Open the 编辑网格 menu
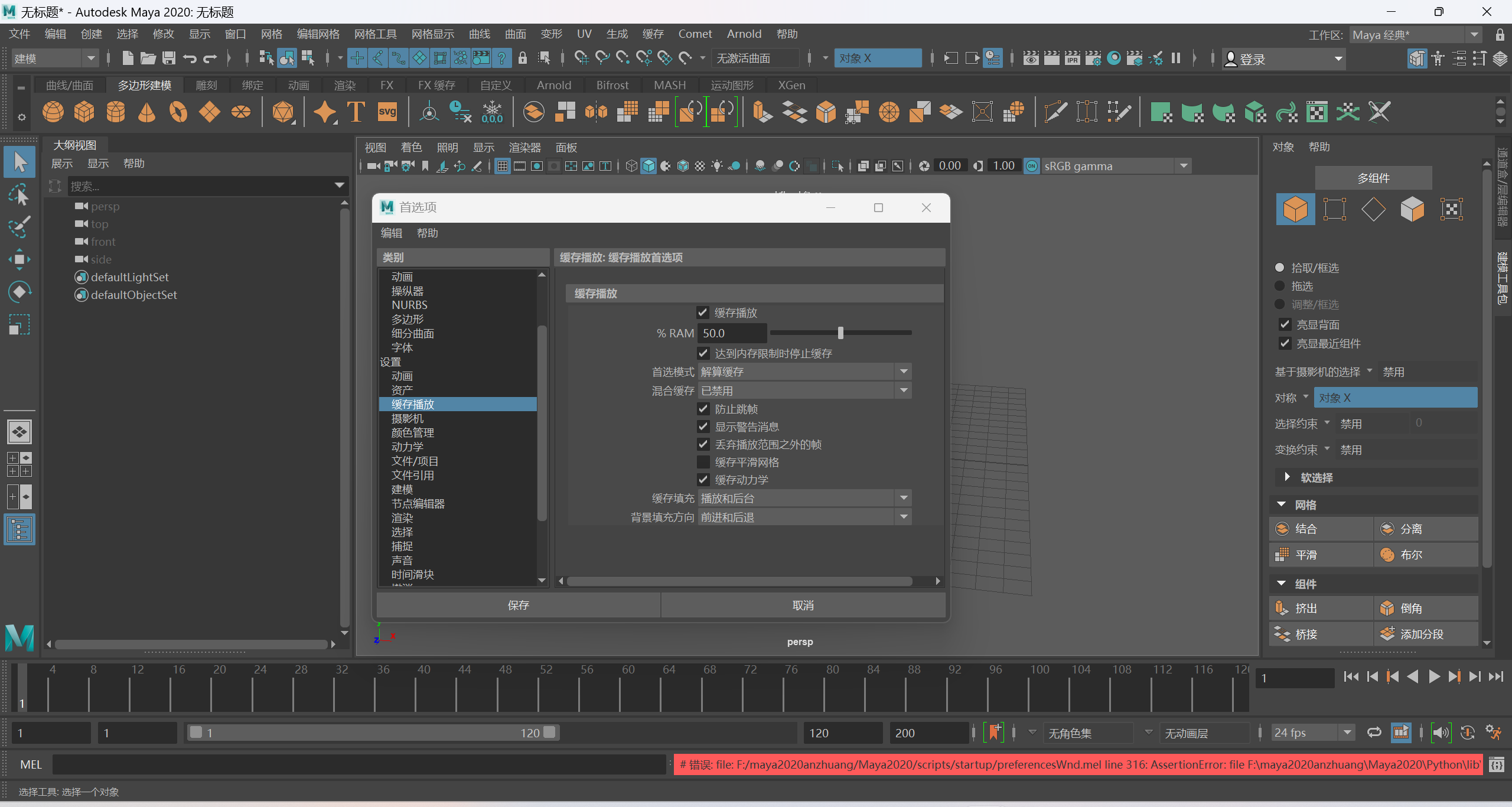This screenshot has width=1512, height=807. coord(318,34)
